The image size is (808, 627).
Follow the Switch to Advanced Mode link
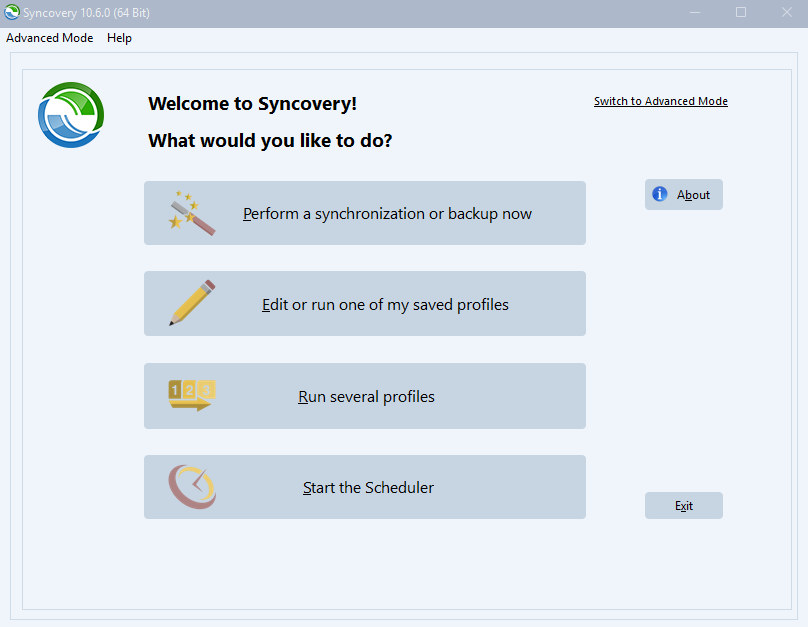[661, 101]
